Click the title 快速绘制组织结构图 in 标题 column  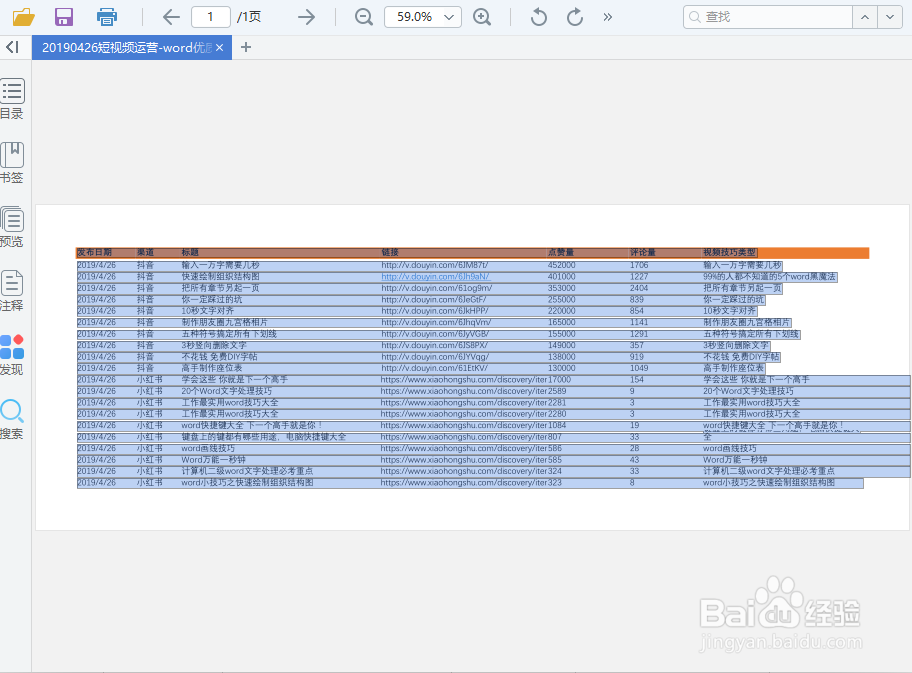click(220, 277)
